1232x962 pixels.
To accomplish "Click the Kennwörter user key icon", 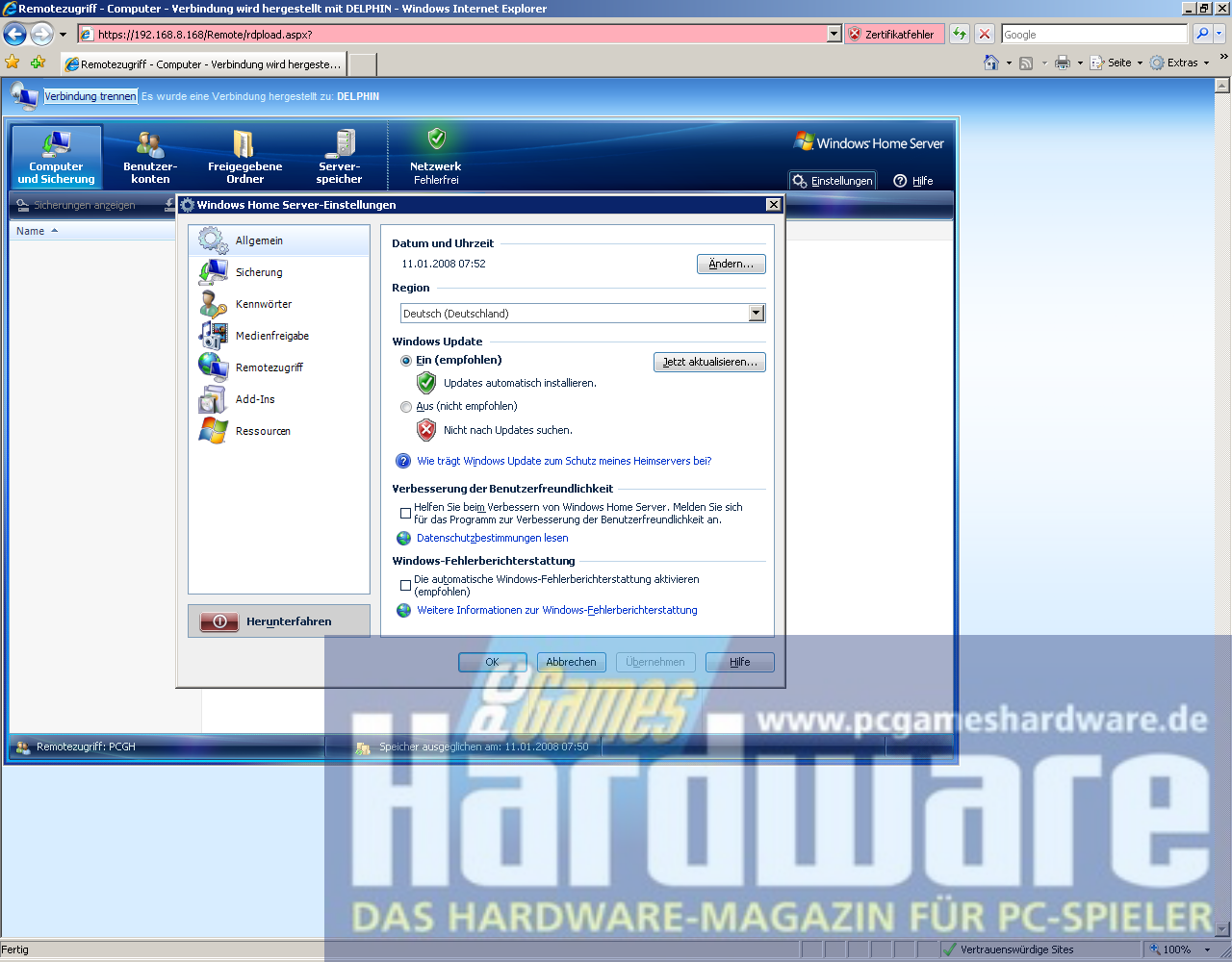I will pyautogui.click(x=214, y=304).
